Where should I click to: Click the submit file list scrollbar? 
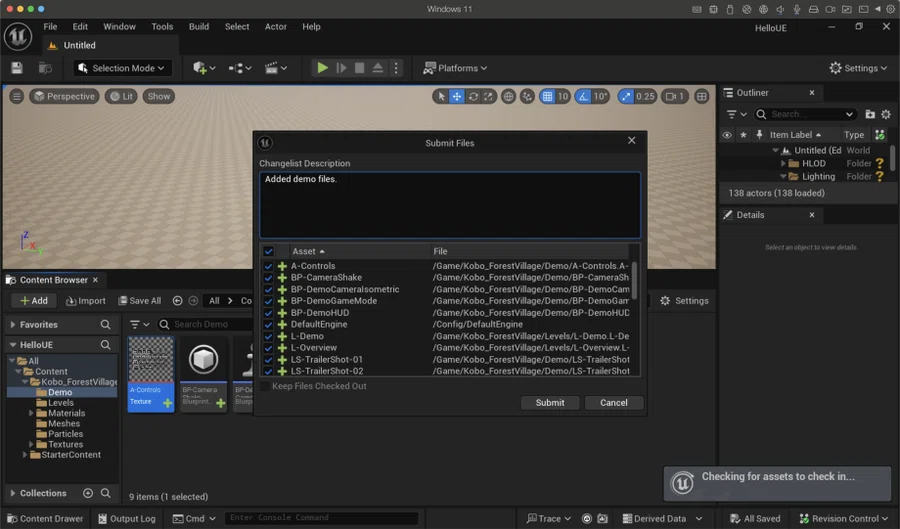point(634,281)
